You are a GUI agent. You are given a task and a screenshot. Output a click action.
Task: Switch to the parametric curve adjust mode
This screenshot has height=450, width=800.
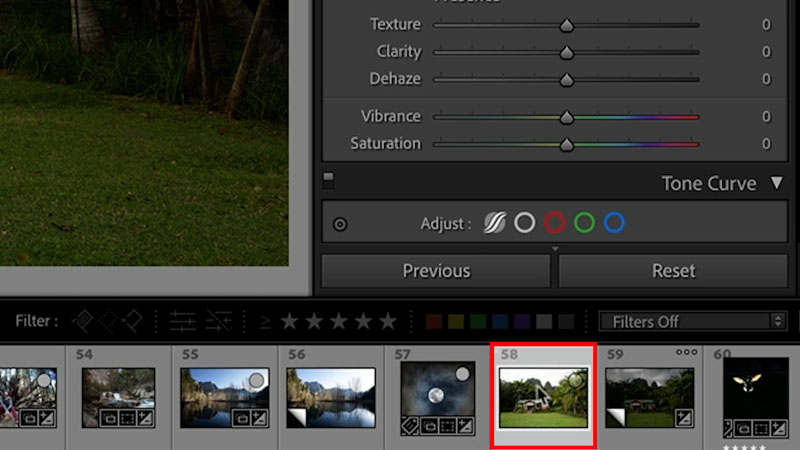(x=494, y=223)
